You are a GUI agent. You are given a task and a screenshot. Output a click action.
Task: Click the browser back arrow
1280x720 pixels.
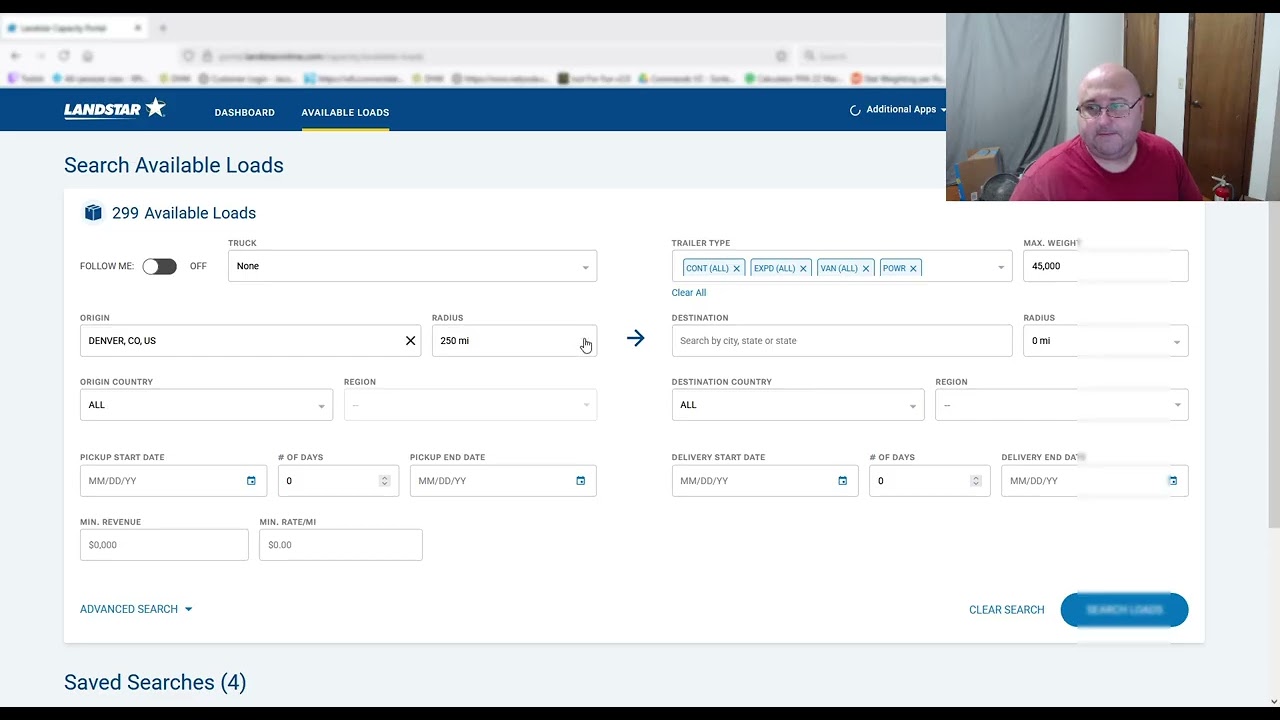(15, 56)
